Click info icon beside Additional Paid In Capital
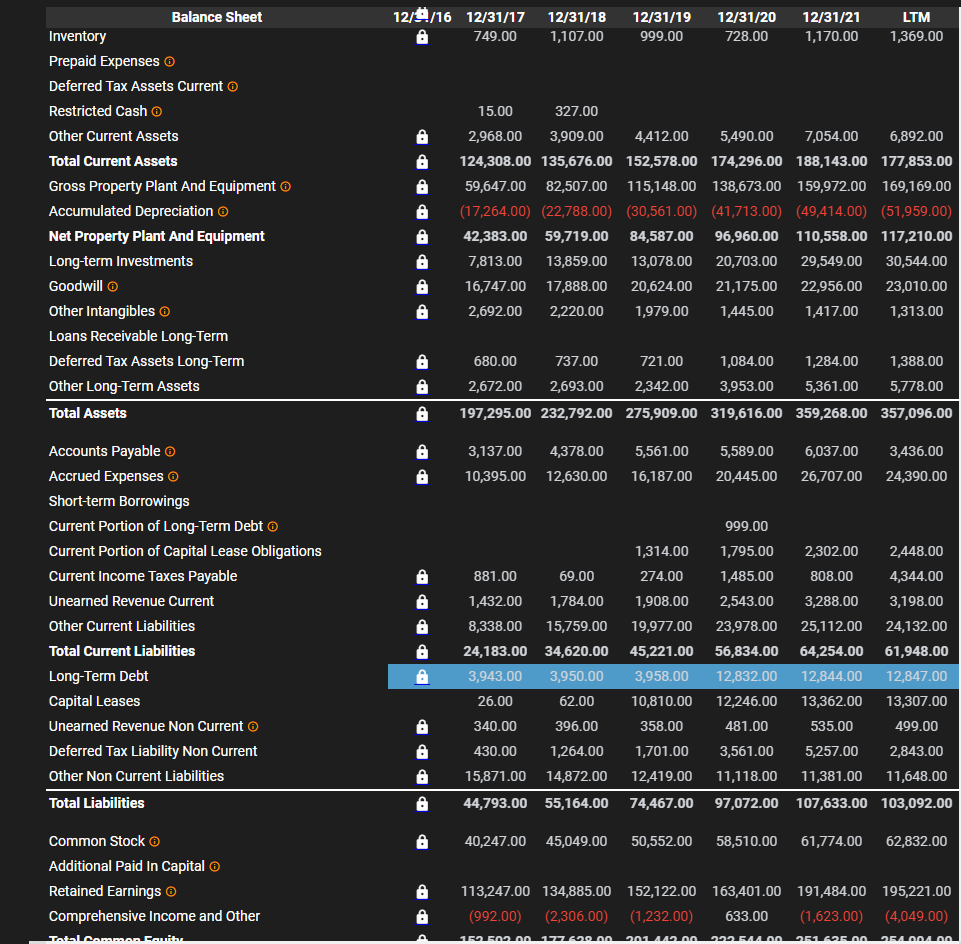Viewport: 961px width, 944px height. (214, 866)
